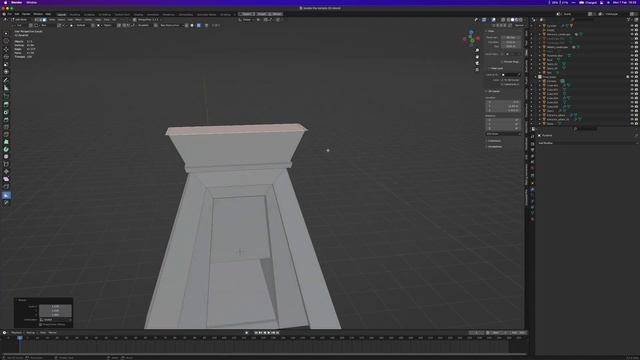640x360 pixels.
Task: Enable the Render Region checkbox
Action: [502, 62]
